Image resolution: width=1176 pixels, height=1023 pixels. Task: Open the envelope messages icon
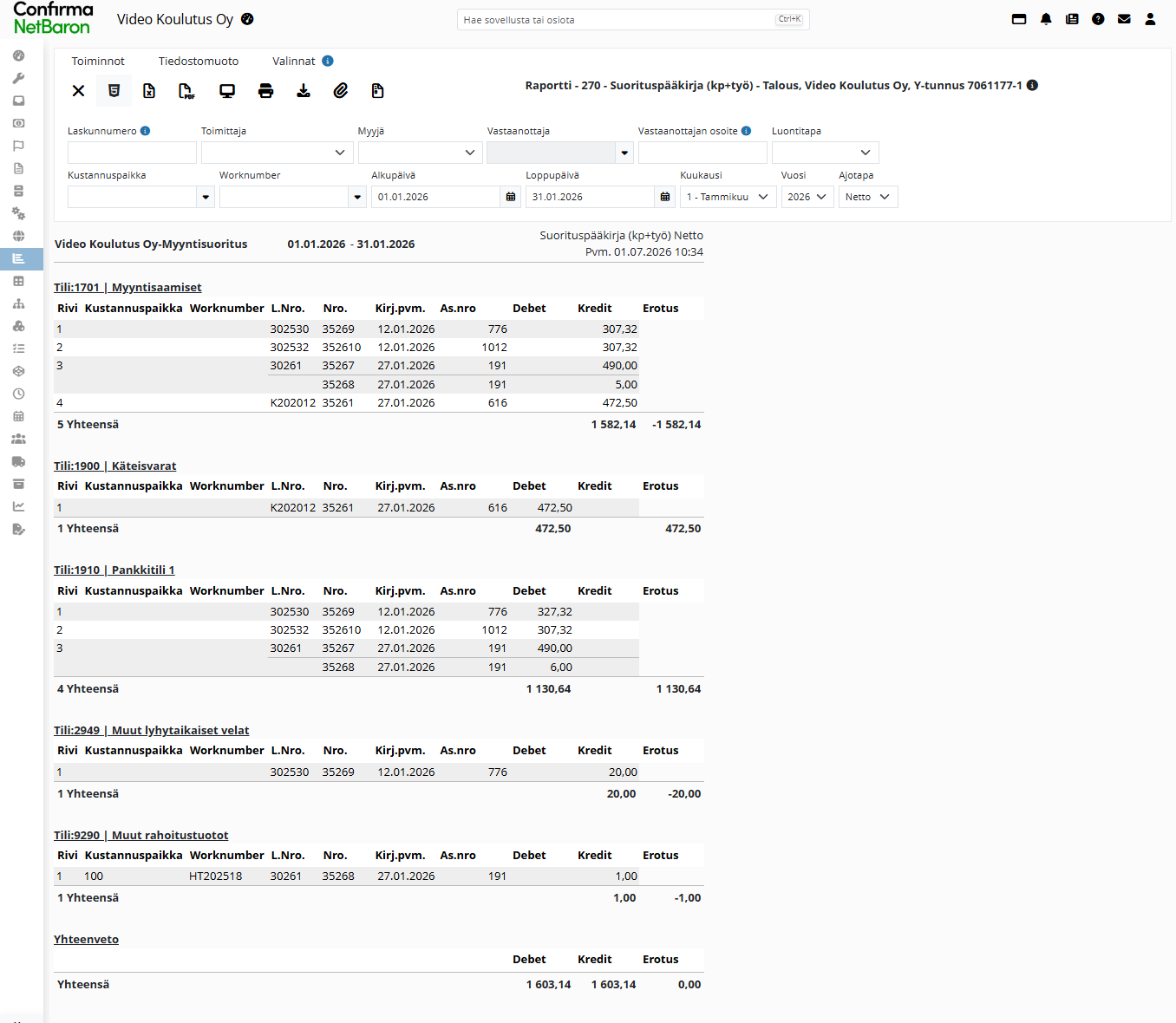(1124, 19)
